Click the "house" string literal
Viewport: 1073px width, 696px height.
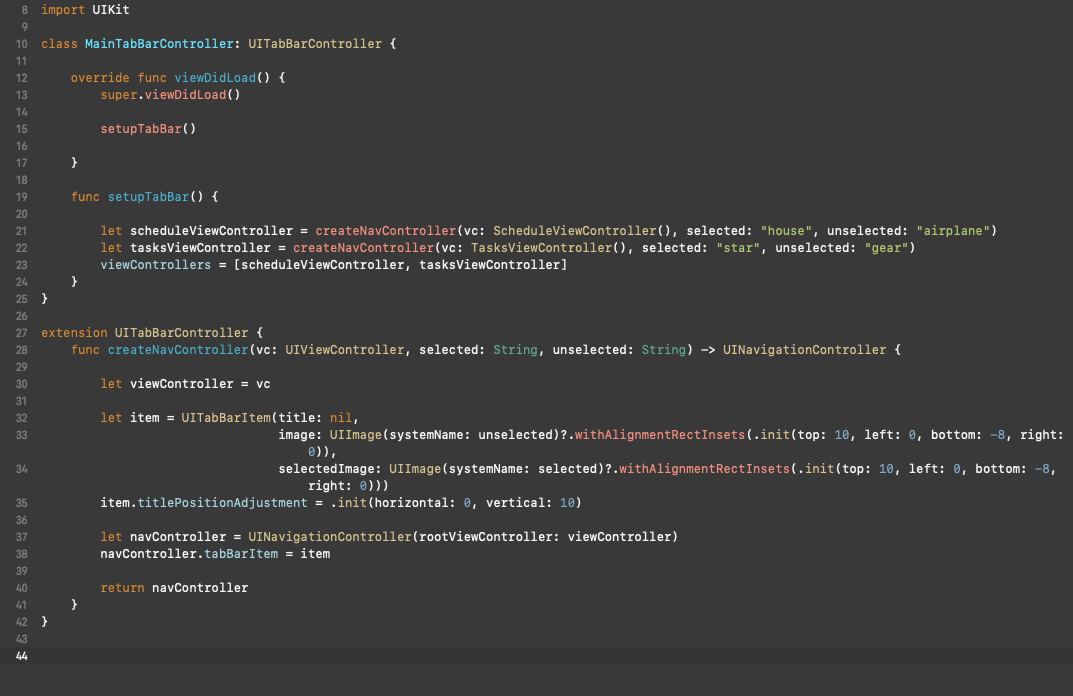tap(786, 231)
